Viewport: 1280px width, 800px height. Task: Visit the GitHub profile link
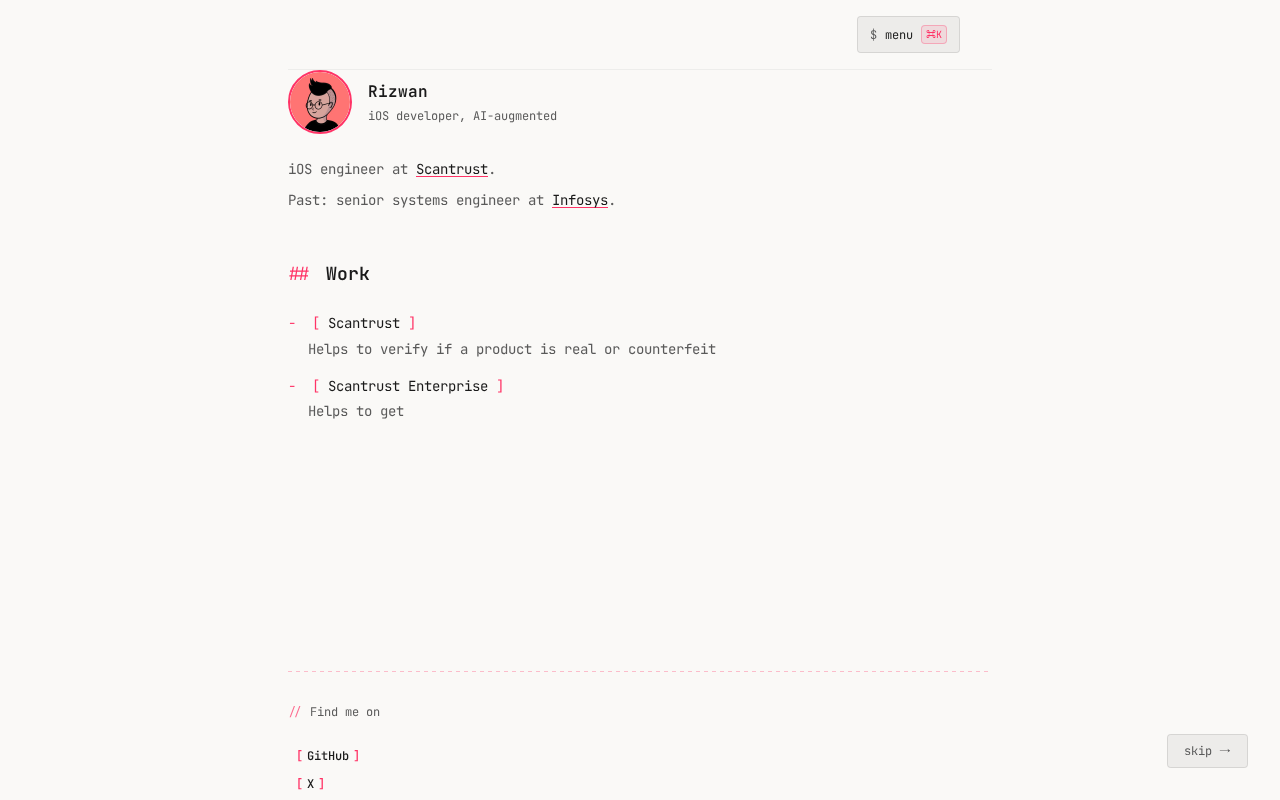click(328, 756)
